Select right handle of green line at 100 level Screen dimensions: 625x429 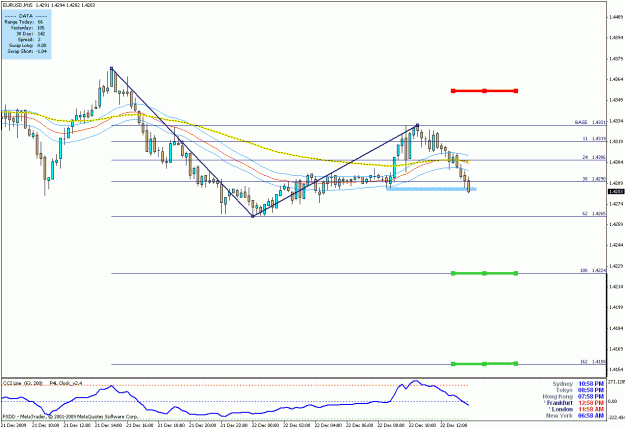[516, 273]
